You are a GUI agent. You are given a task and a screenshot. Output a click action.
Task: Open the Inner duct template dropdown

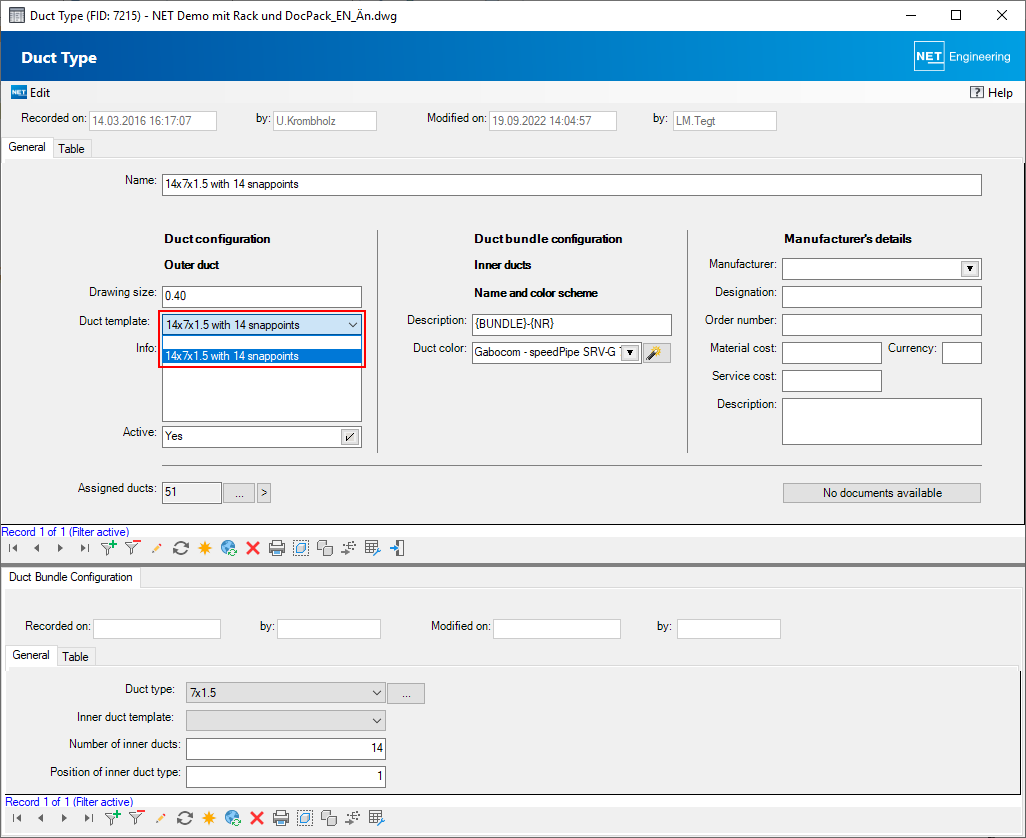377,721
